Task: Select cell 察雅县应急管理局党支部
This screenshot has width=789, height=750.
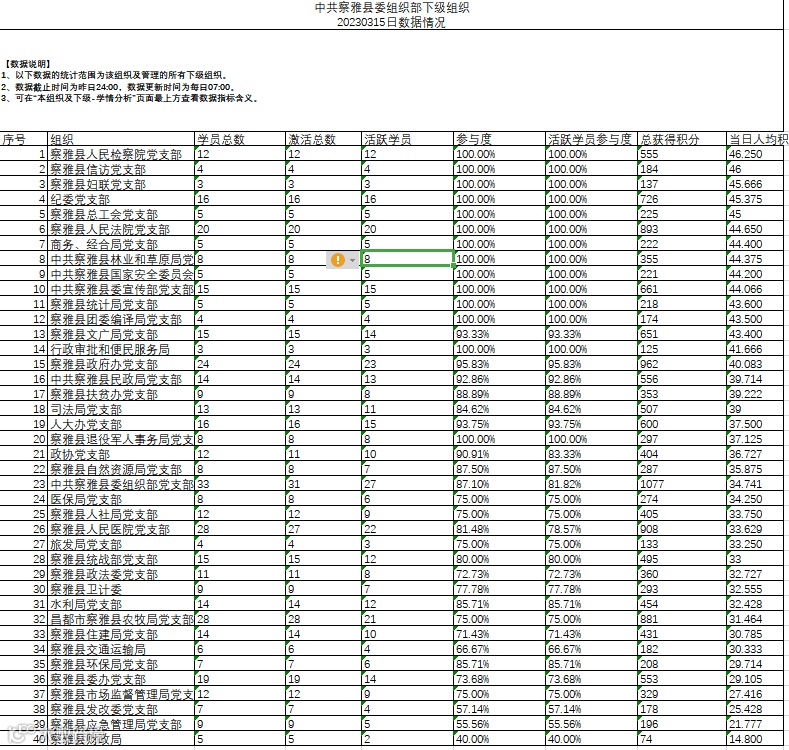Action: pyautogui.click(x=121, y=724)
